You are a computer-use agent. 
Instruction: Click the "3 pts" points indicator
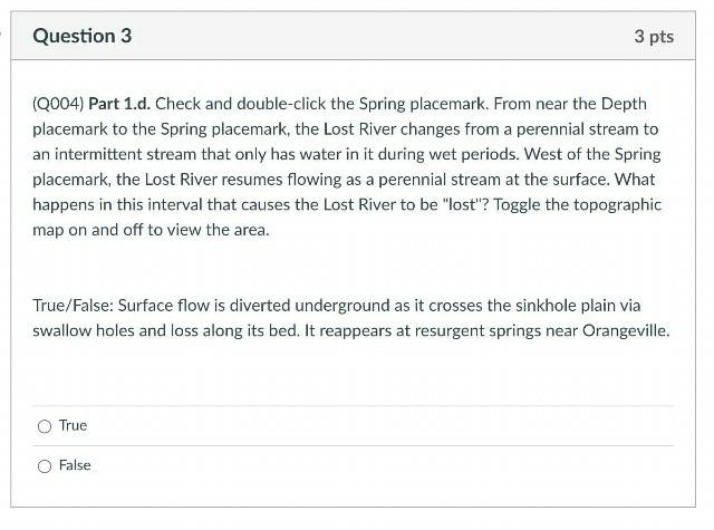click(x=654, y=36)
